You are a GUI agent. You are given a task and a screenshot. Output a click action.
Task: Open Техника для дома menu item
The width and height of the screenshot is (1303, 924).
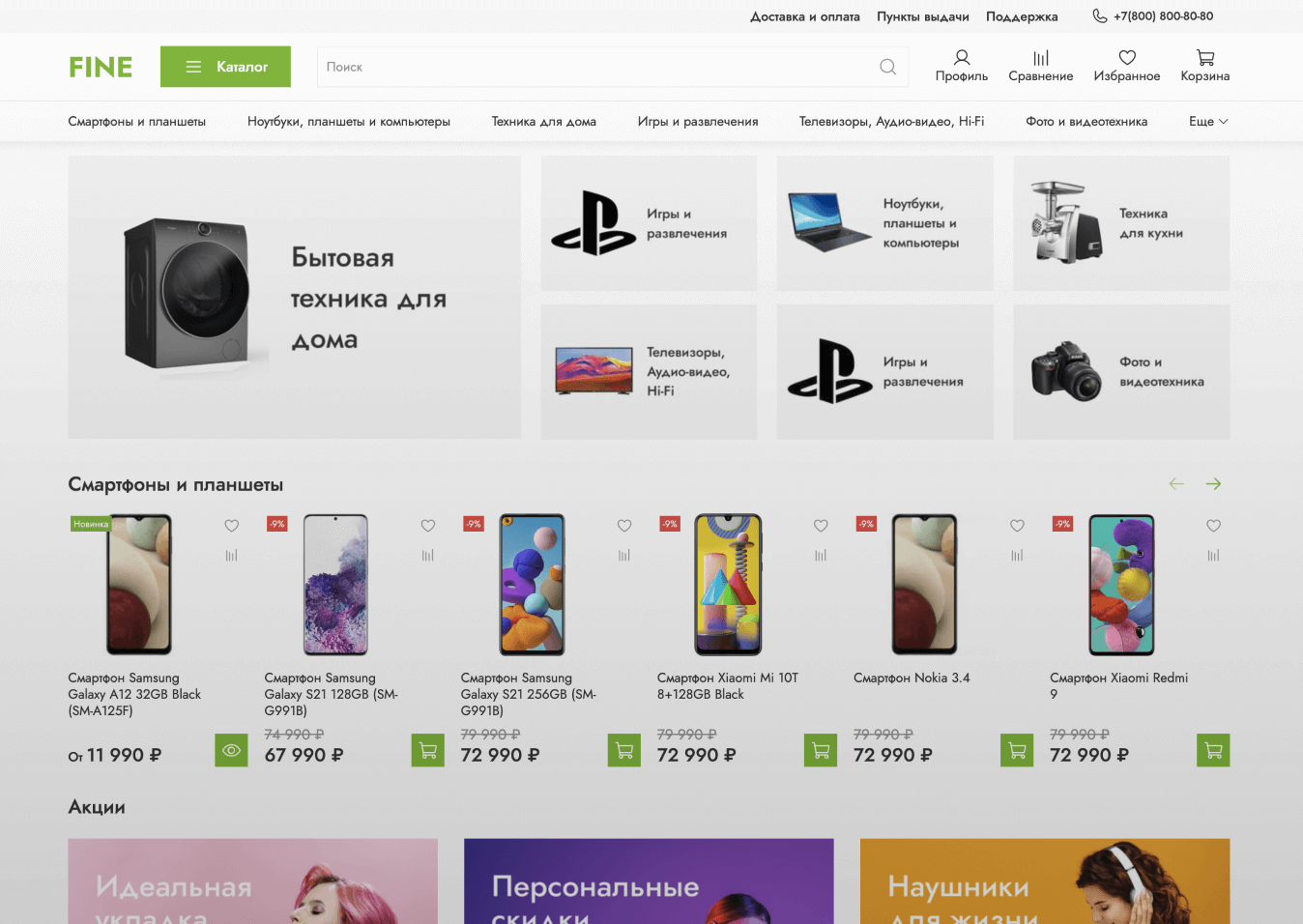click(543, 122)
